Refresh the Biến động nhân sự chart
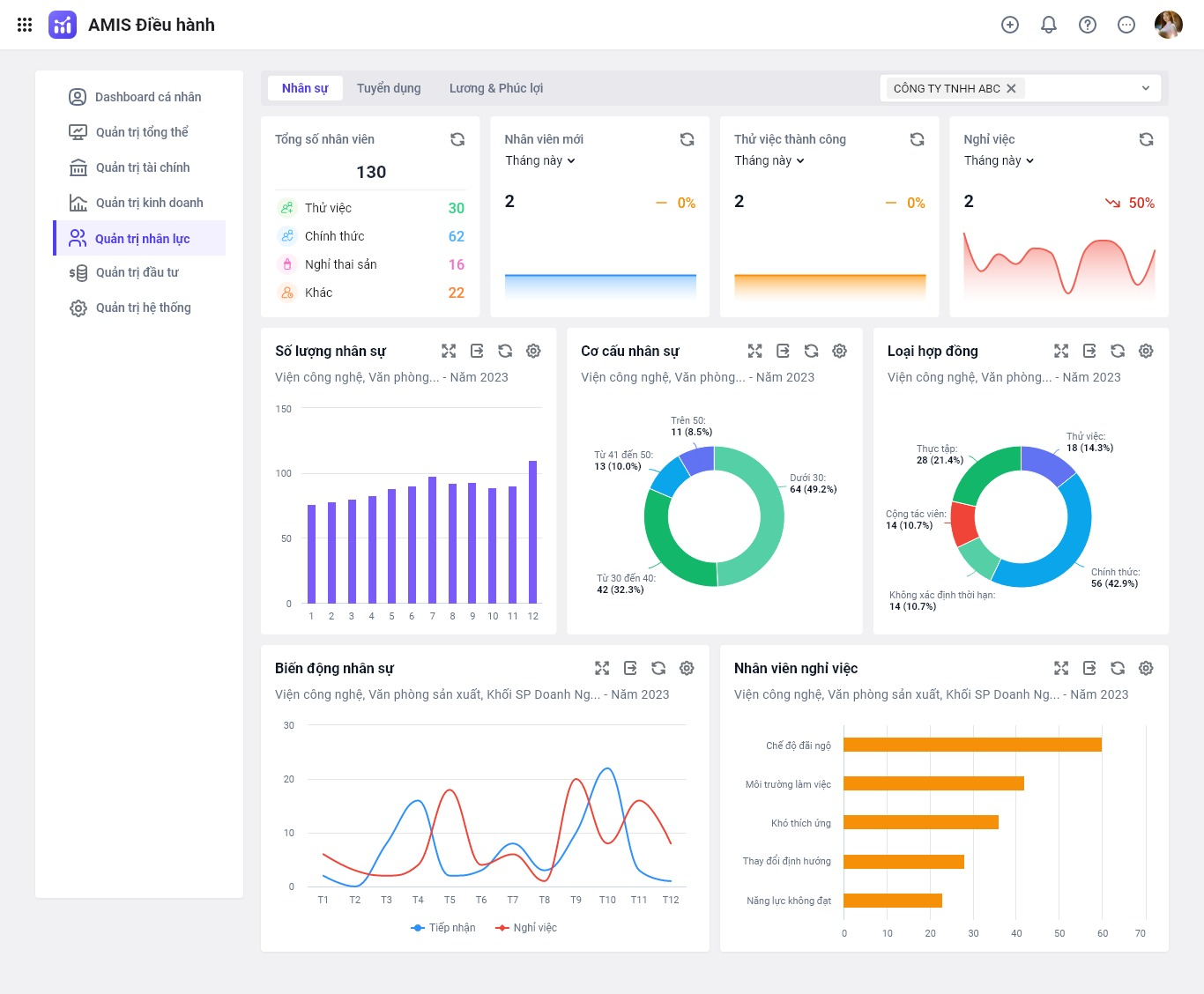The image size is (1204, 994). coord(658,668)
